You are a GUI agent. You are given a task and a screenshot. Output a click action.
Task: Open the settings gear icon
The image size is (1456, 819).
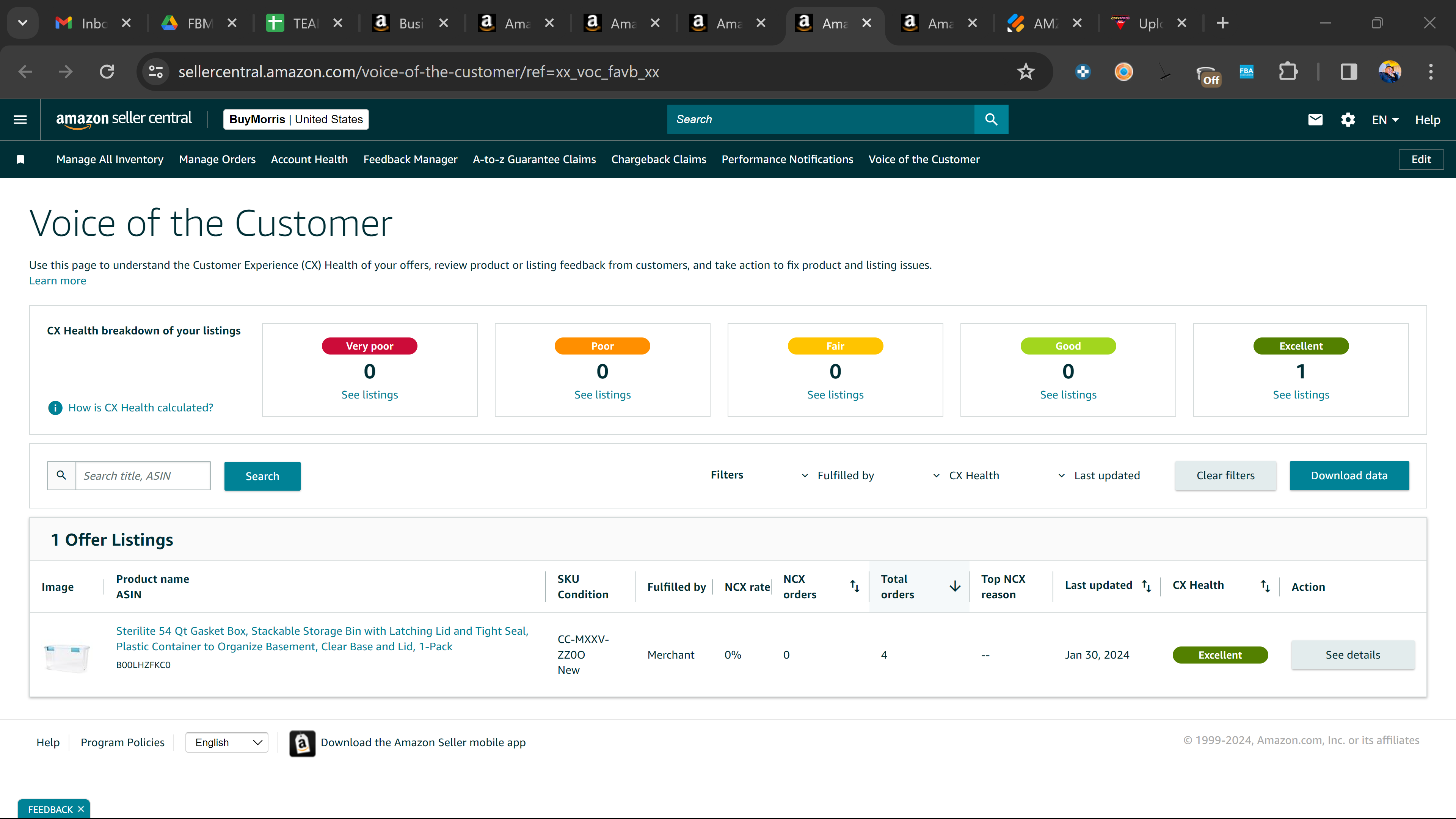[x=1348, y=119]
